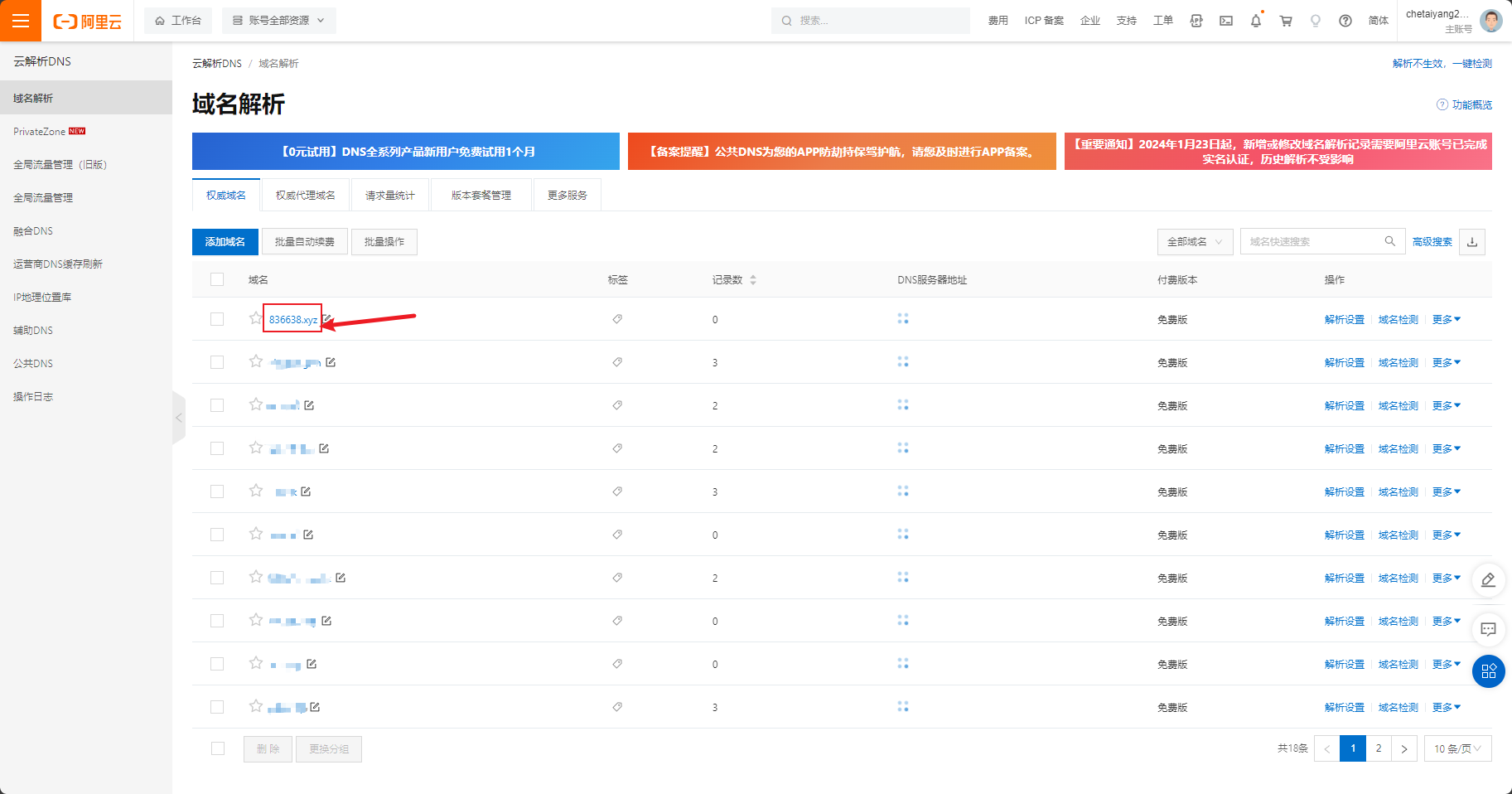Image resolution: width=1512 pixels, height=794 pixels.
Task: Click 域名检测 in 836638.xyz row
Action: pyautogui.click(x=1398, y=319)
